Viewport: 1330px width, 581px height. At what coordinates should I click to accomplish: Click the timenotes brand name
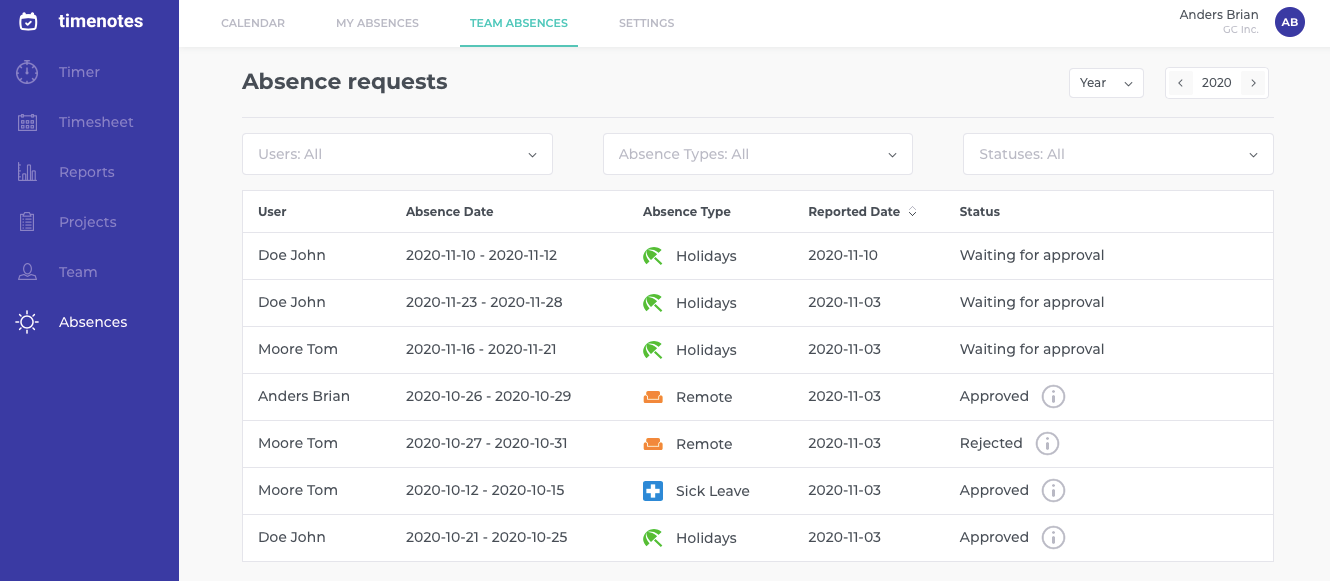(x=101, y=21)
